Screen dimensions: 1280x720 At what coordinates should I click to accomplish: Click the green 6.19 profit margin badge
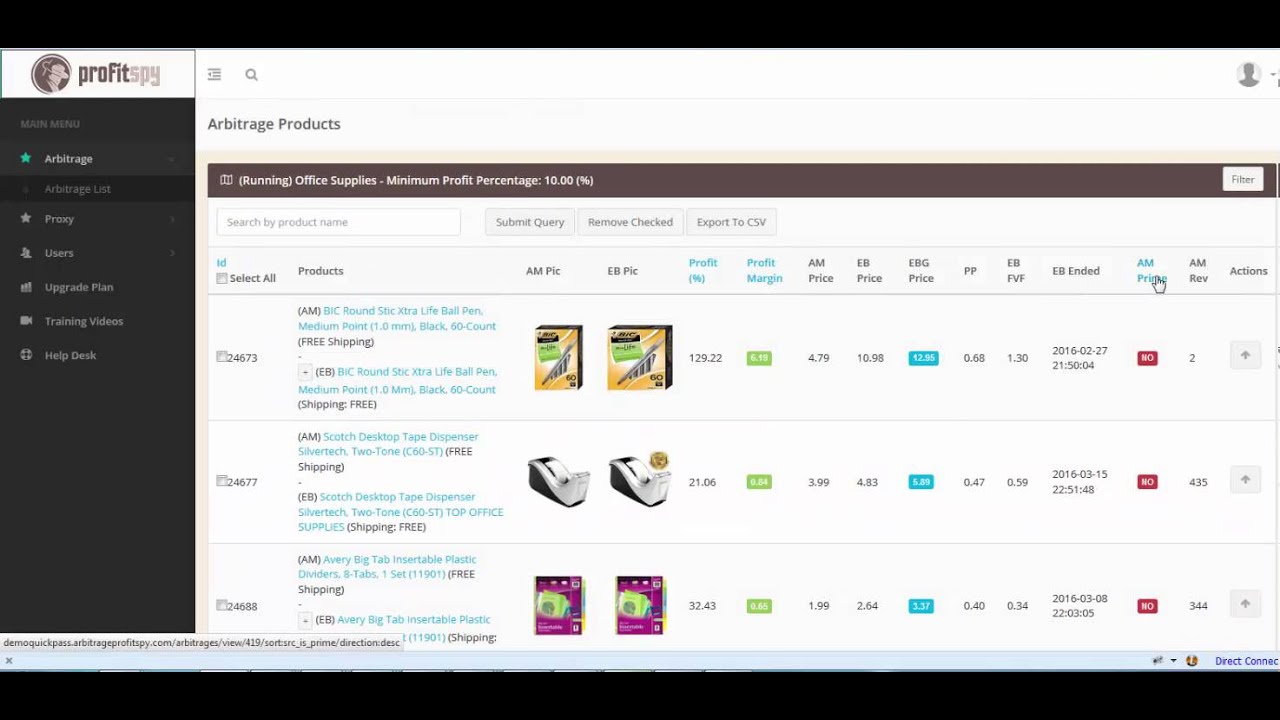click(759, 357)
